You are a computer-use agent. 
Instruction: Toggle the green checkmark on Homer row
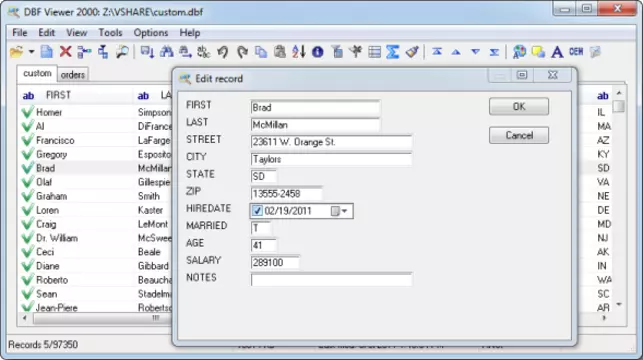click(27, 112)
